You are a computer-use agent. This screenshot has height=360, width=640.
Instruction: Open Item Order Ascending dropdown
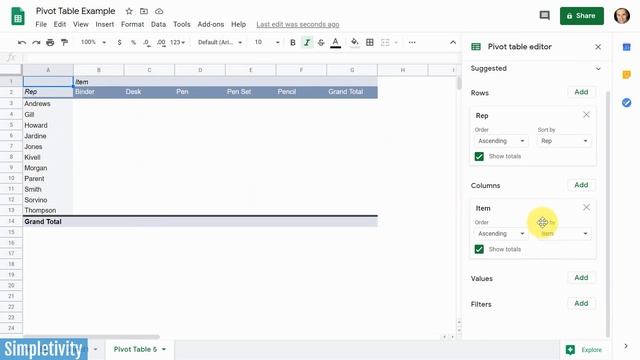pos(501,233)
